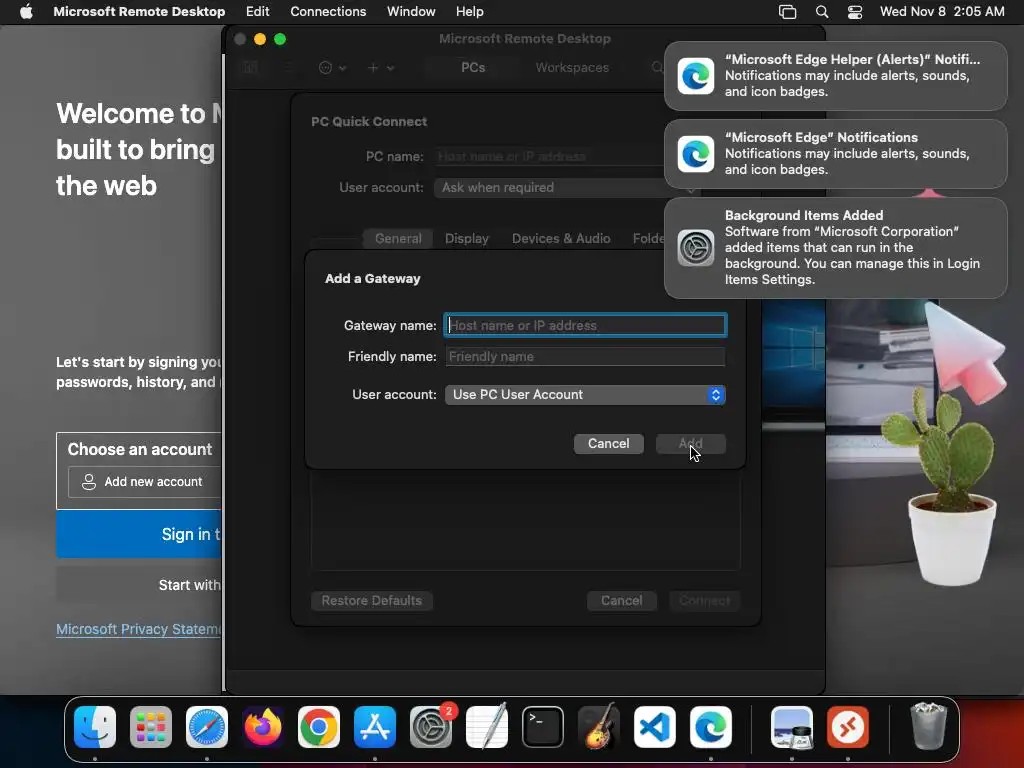Select the PCs tab in toolbar
The height and width of the screenshot is (768, 1024).
pos(473,67)
